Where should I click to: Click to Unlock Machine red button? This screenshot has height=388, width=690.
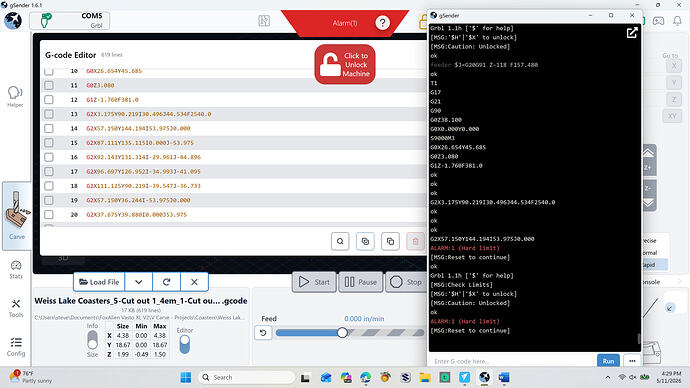coord(345,64)
